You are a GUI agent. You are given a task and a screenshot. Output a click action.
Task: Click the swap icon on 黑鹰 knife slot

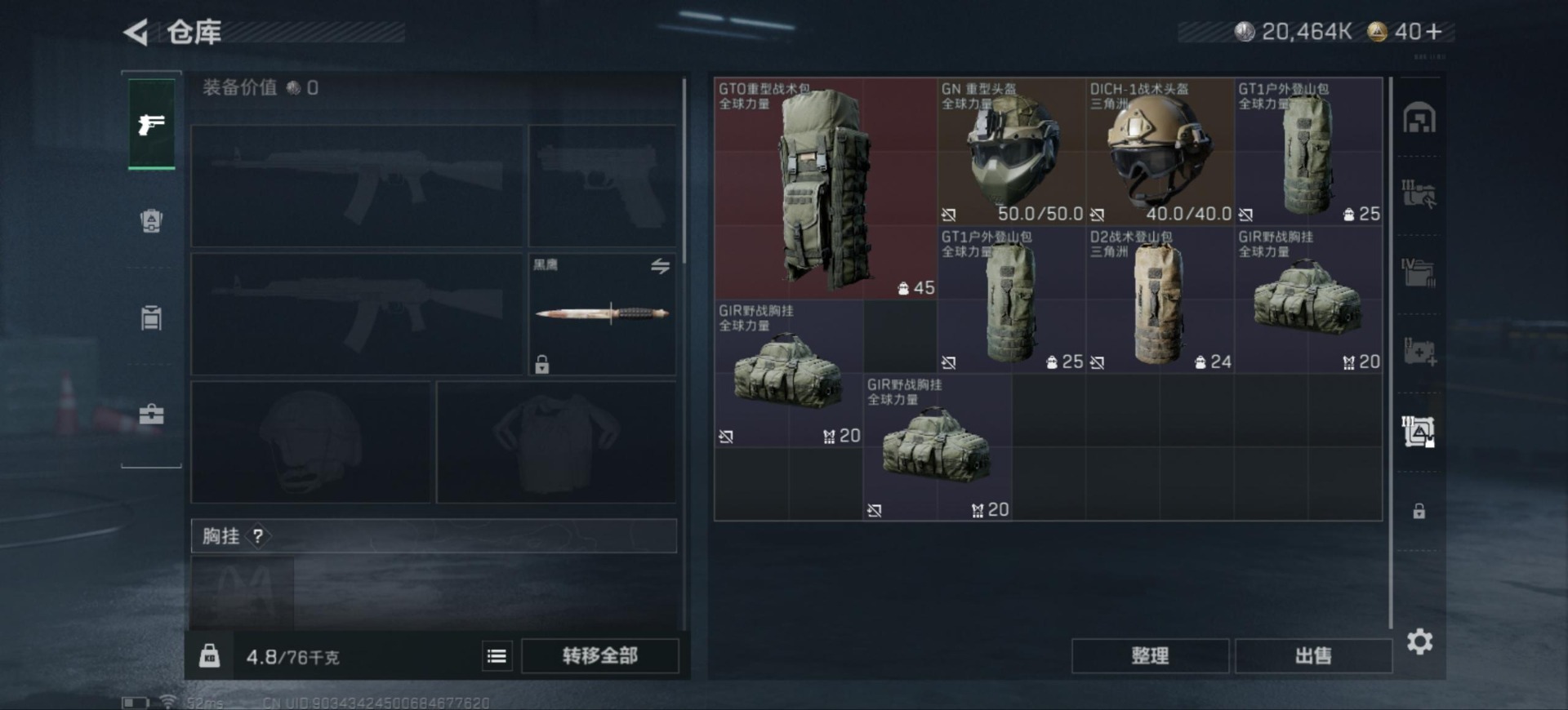pyautogui.click(x=660, y=266)
